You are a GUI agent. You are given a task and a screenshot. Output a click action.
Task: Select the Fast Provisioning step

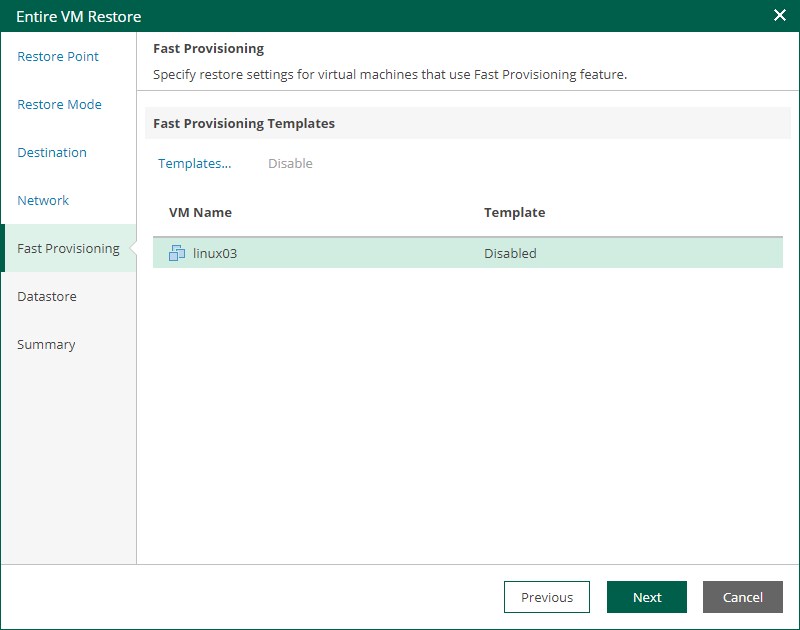[68, 248]
